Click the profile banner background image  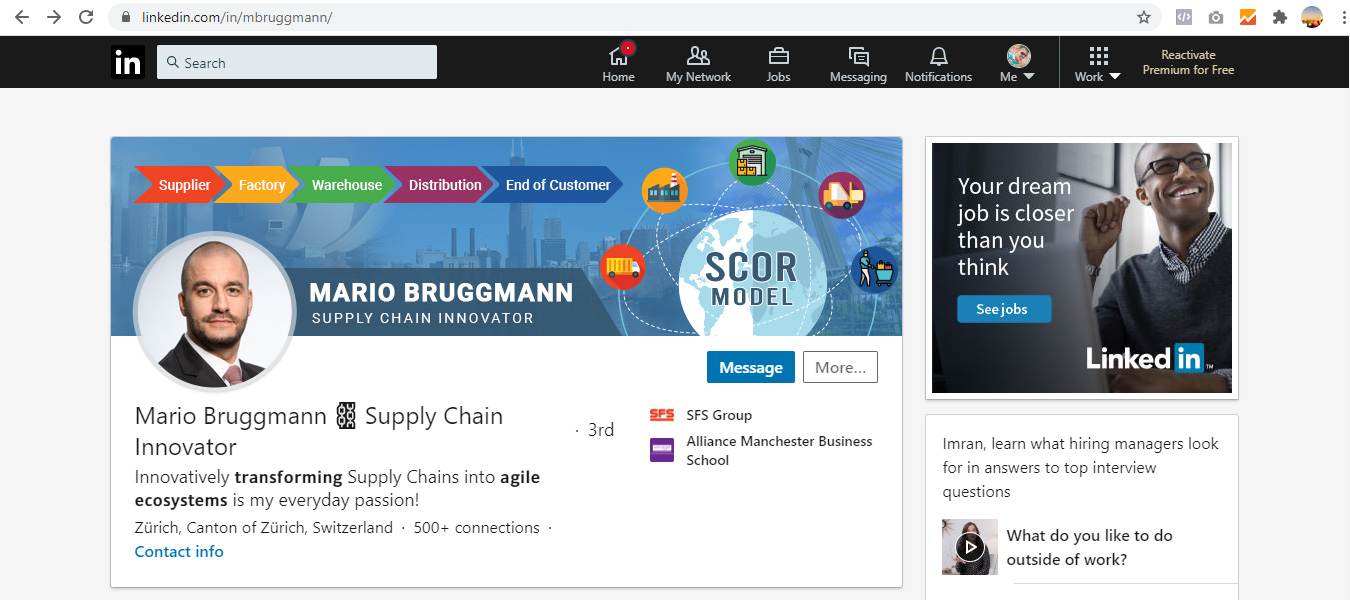[x=506, y=236]
